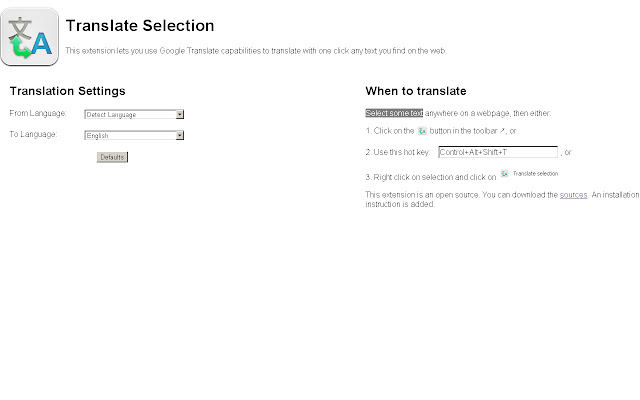Click the arrow icon after the word toolbar
This screenshot has height=400, width=640.
502,131
